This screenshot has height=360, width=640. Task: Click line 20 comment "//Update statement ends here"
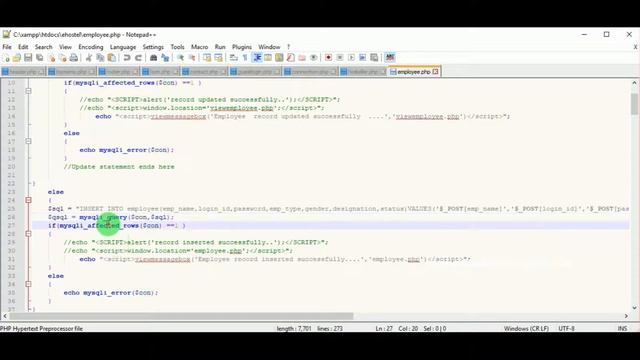(x=119, y=167)
